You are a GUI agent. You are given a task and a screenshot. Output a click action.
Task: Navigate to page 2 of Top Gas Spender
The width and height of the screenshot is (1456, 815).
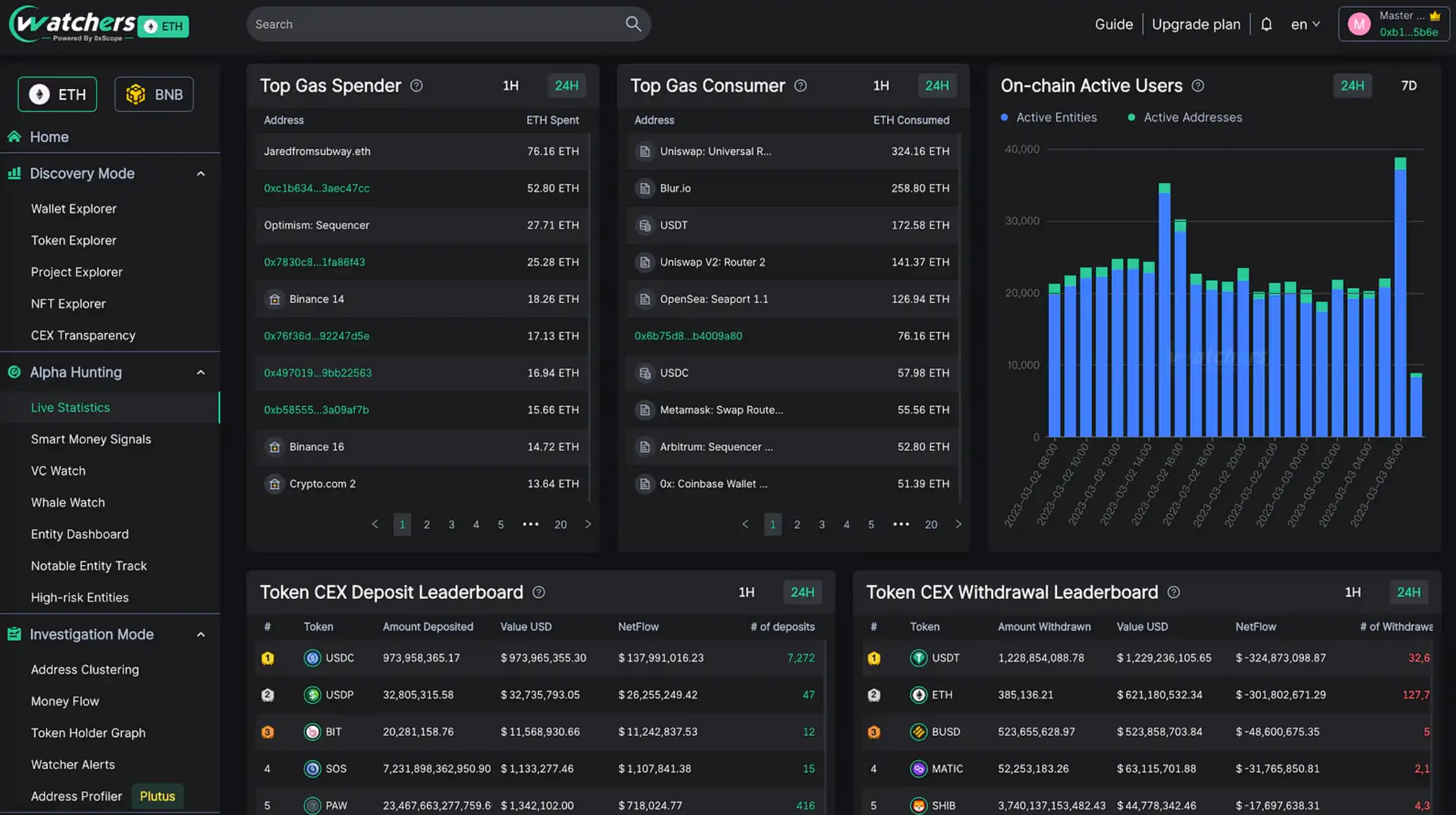pyautogui.click(x=427, y=524)
